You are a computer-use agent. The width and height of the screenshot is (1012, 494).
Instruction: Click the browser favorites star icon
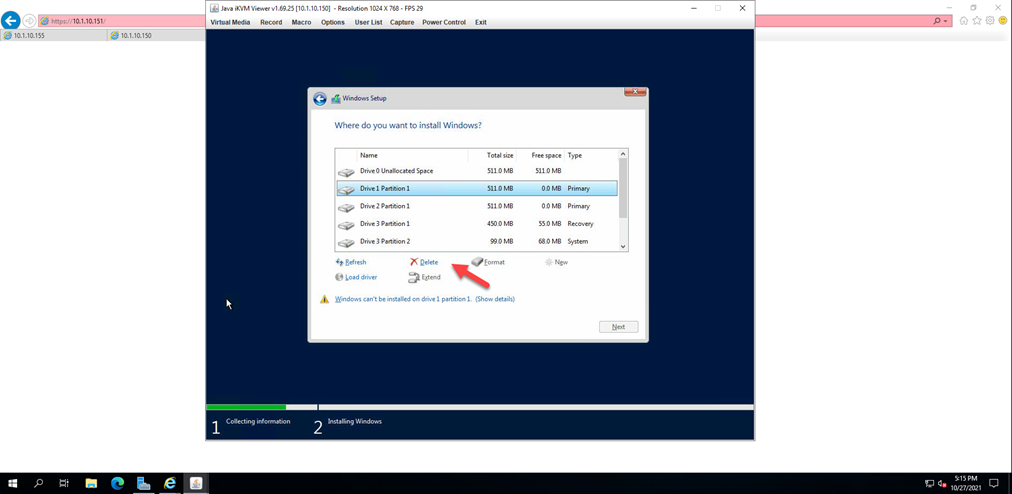coord(977,21)
